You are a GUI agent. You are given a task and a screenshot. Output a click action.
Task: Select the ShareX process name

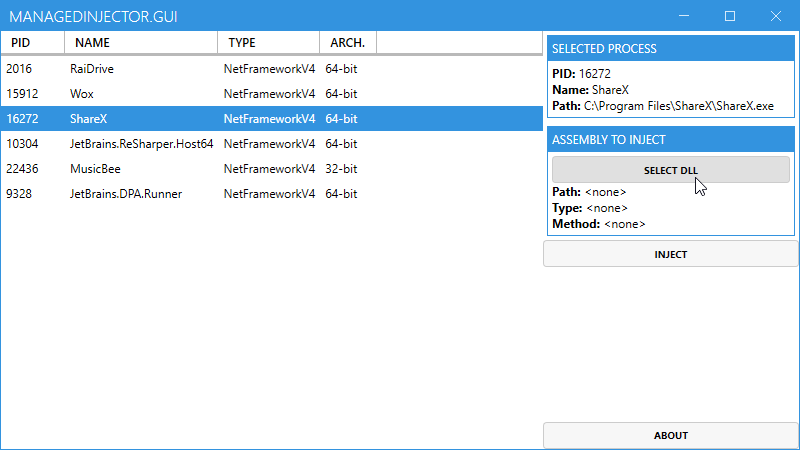click(89, 119)
